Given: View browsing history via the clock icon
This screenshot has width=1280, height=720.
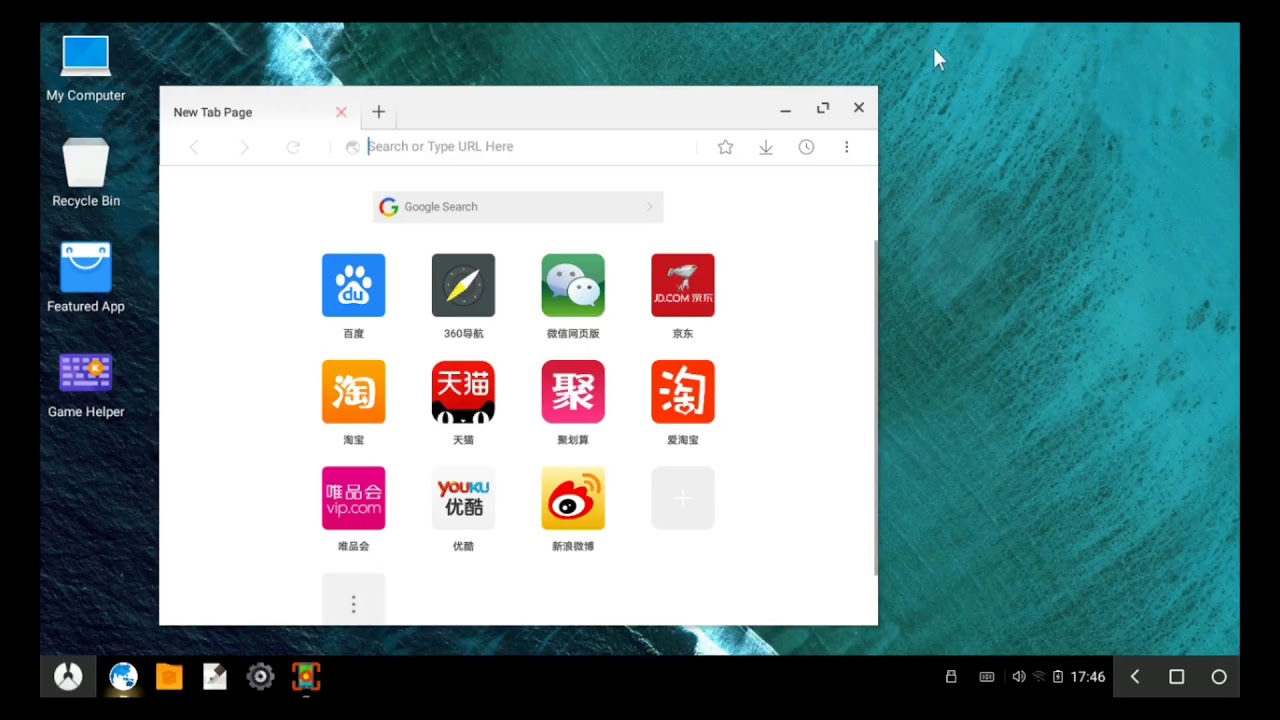Looking at the screenshot, I should (x=806, y=147).
